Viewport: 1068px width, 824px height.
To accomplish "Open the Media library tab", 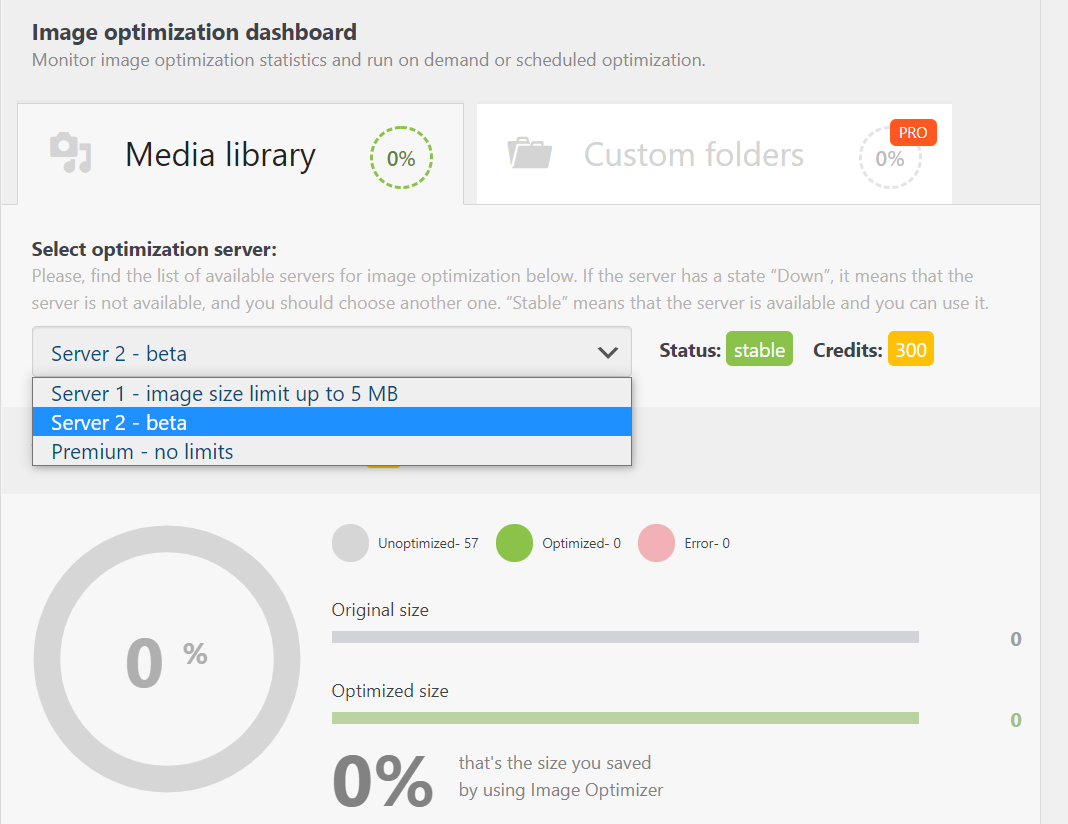I will (220, 155).
